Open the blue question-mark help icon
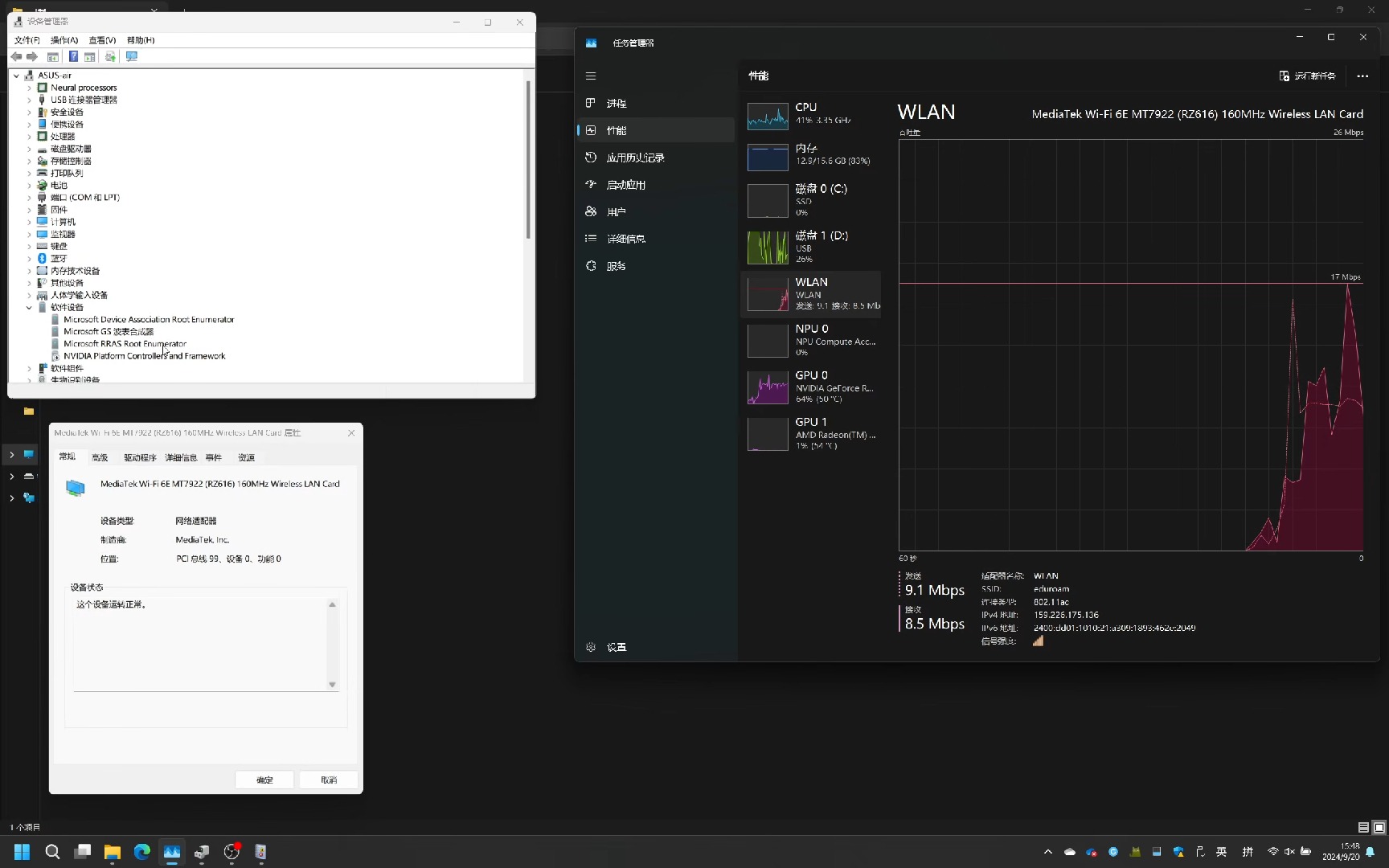Image resolution: width=1389 pixels, height=868 pixels. (x=73, y=56)
